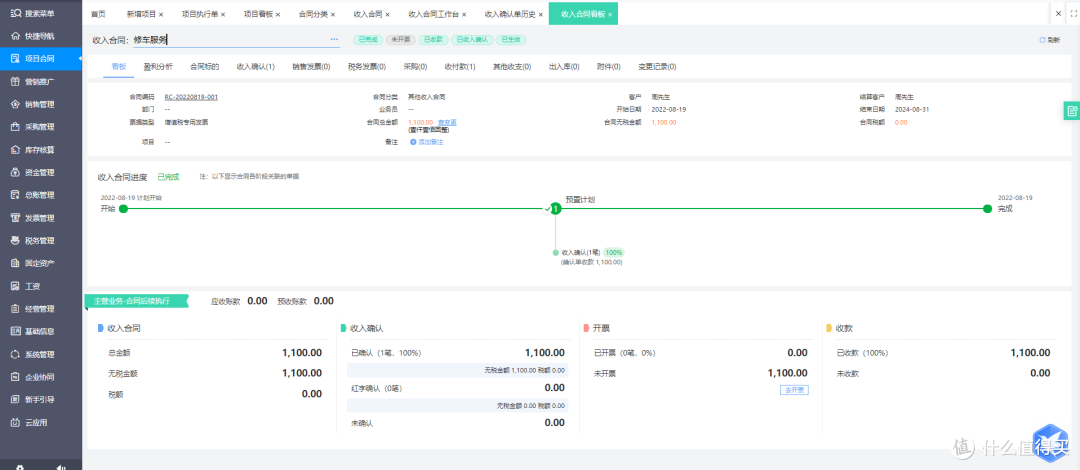Switch to 合同分类 page tab
Image resolution: width=1080 pixels, height=470 pixels.
tap(313, 14)
